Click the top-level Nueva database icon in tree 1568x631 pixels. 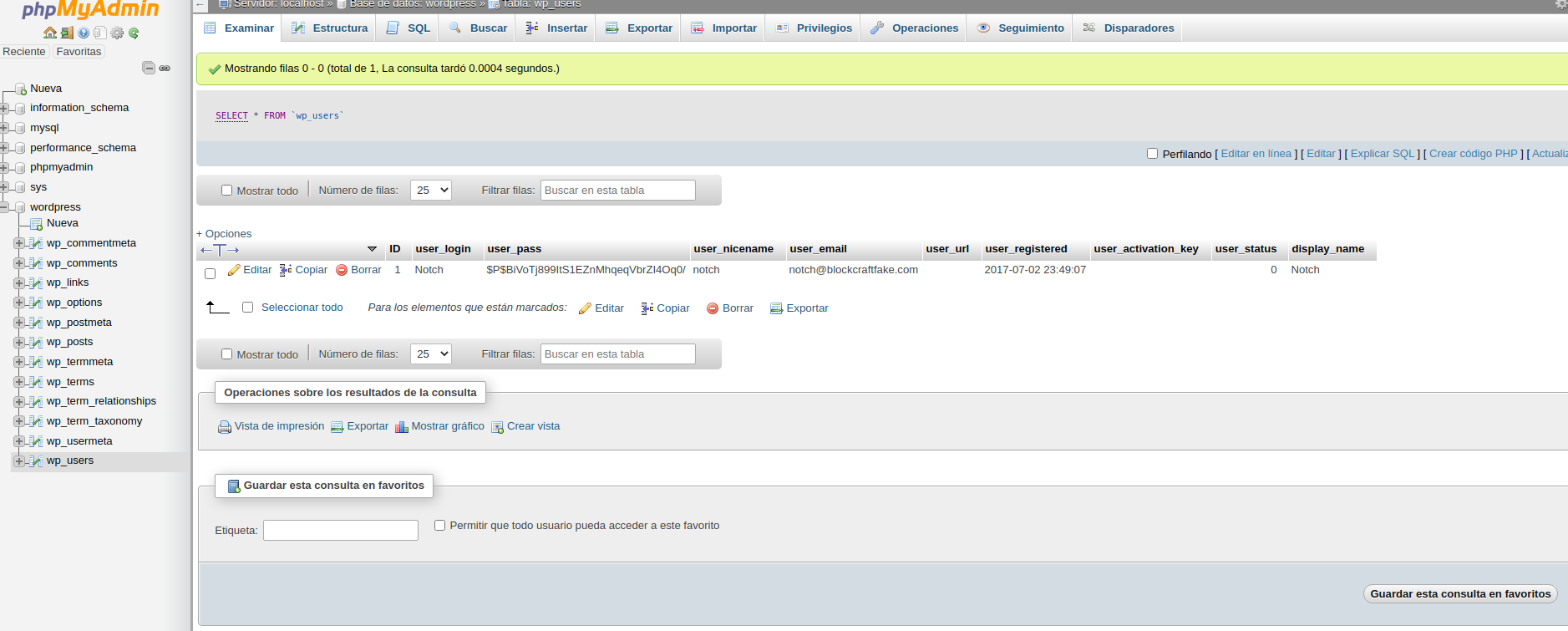(x=21, y=89)
